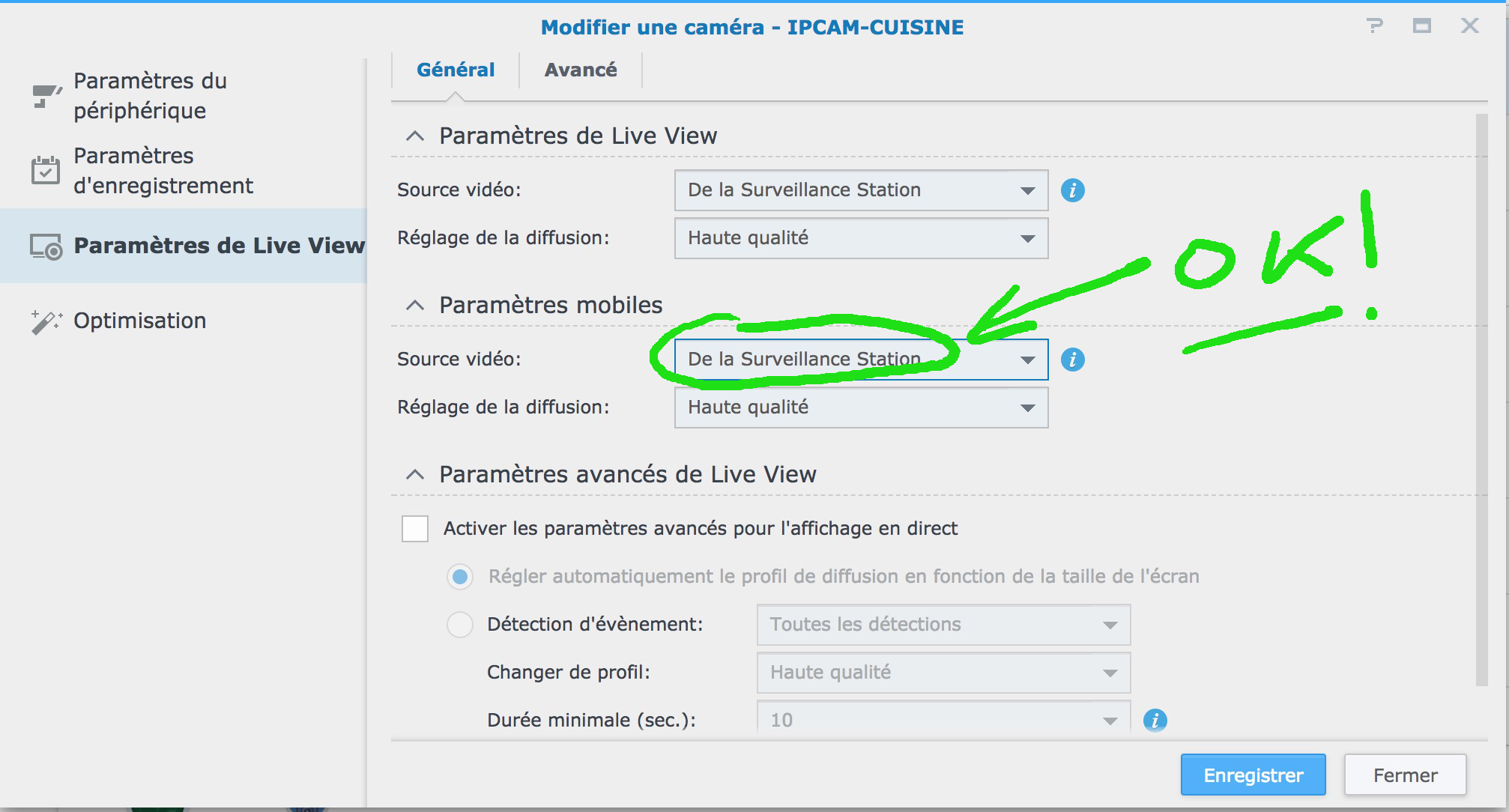Viewport: 1509px width, 812px height.
Task: Enable advanced live display settings checkbox
Action: [415, 528]
